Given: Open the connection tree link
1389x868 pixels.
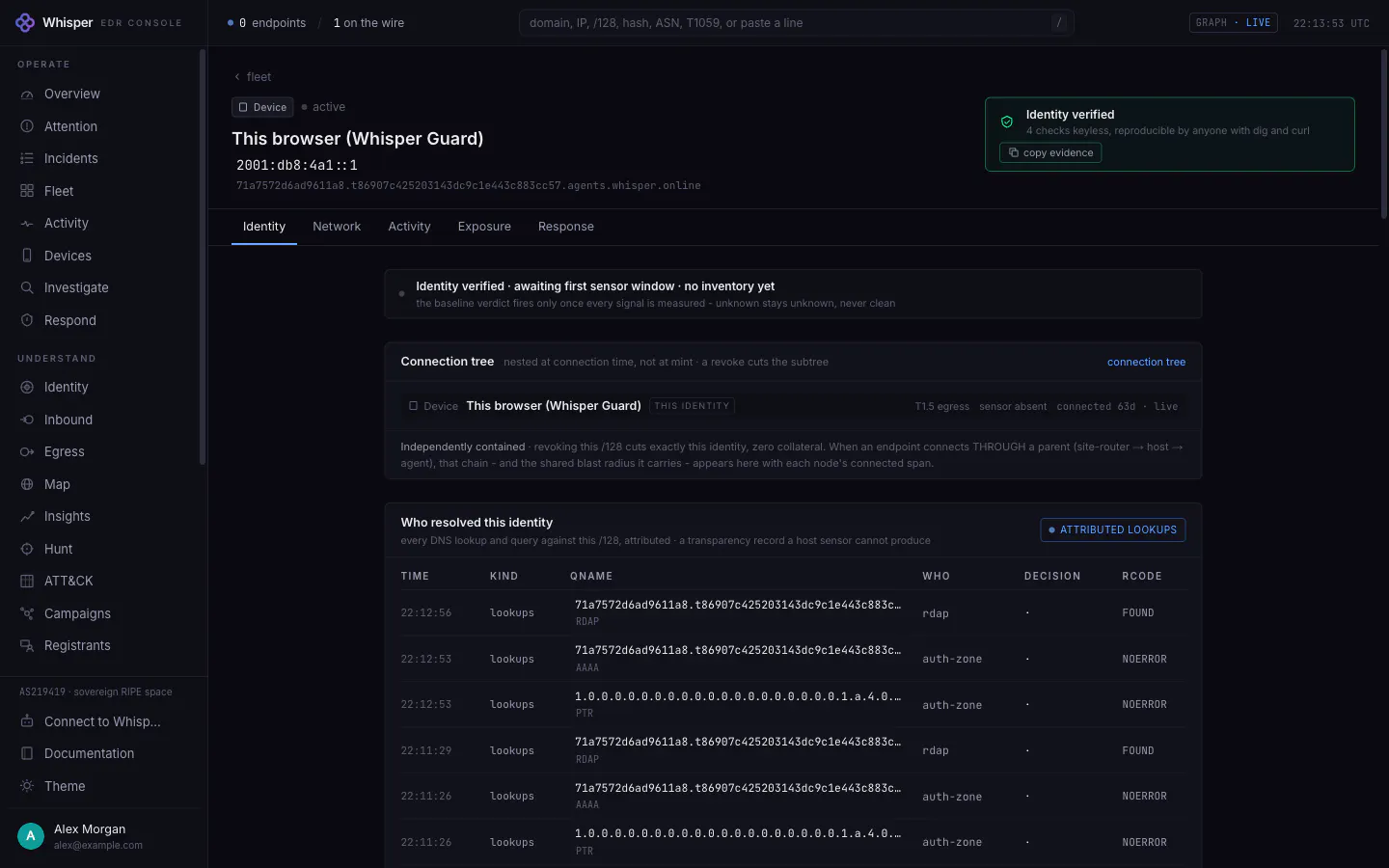Looking at the screenshot, I should pos(1146,363).
